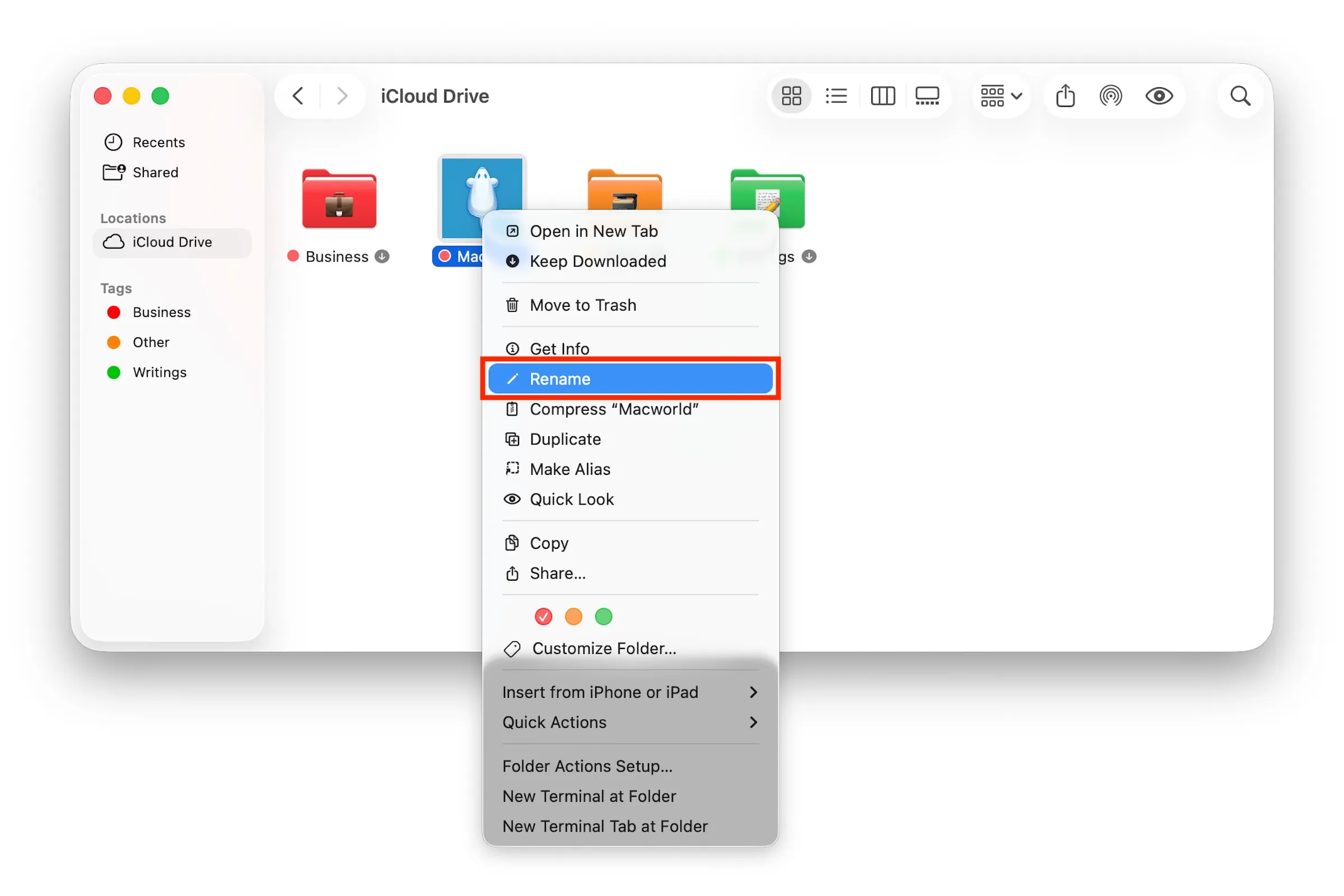The width and height of the screenshot is (1344, 896).
Task: Switch to gallery view
Action: (x=927, y=95)
